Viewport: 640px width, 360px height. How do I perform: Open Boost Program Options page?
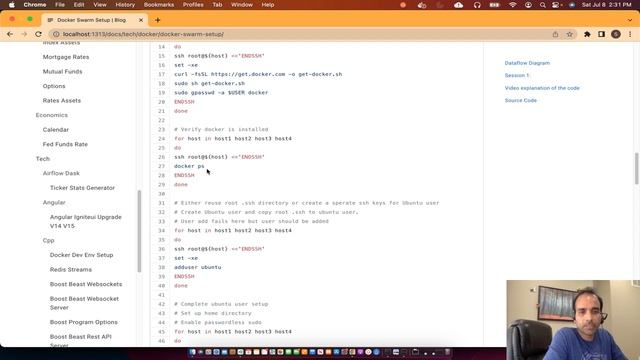pyautogui.click(x=84, y=322)
